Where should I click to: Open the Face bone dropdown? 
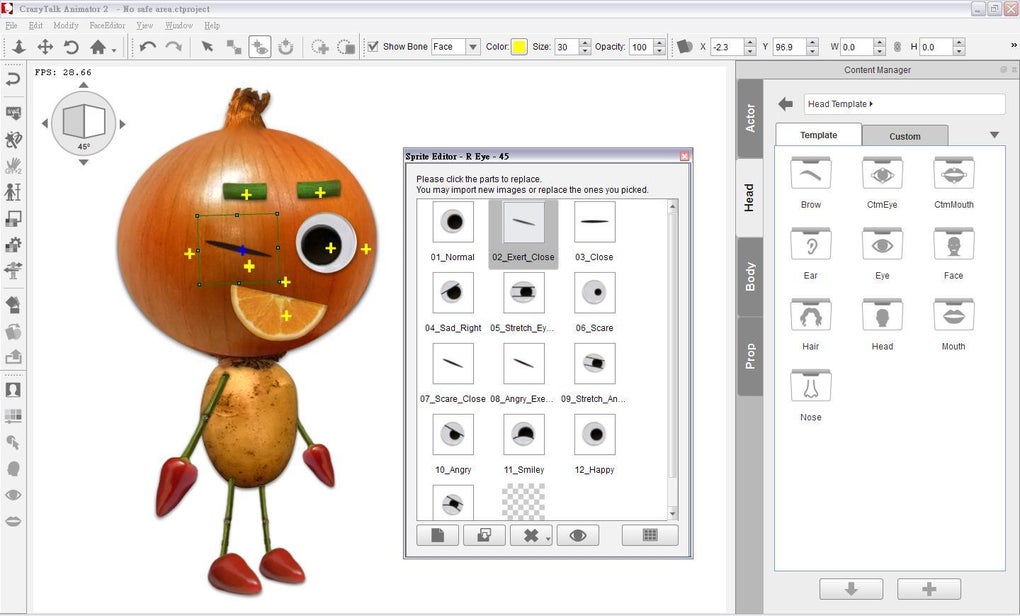coord(472,47)
